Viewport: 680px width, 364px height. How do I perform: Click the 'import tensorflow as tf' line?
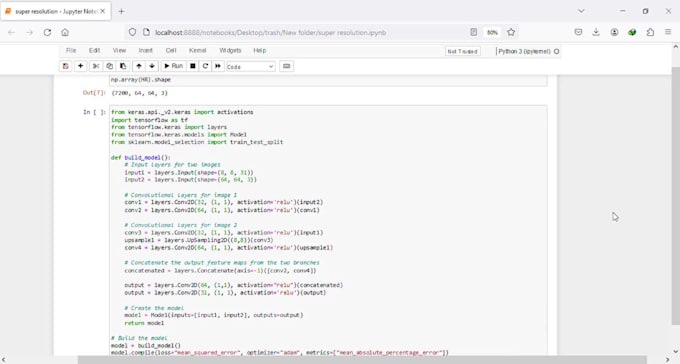pos(150,120)
